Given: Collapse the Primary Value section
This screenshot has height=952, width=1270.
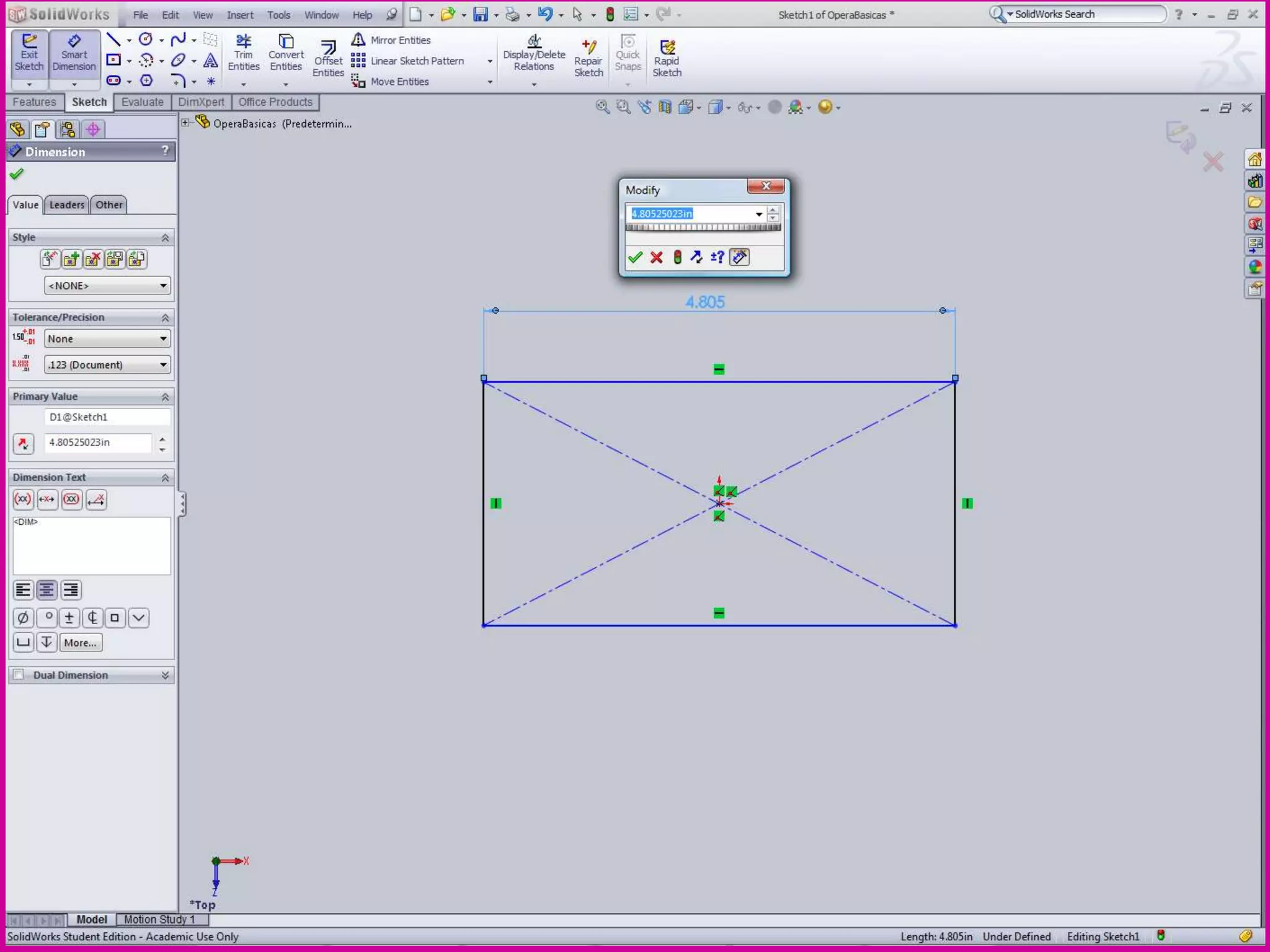Looking at the screenshot, I should tap(165, 397).
